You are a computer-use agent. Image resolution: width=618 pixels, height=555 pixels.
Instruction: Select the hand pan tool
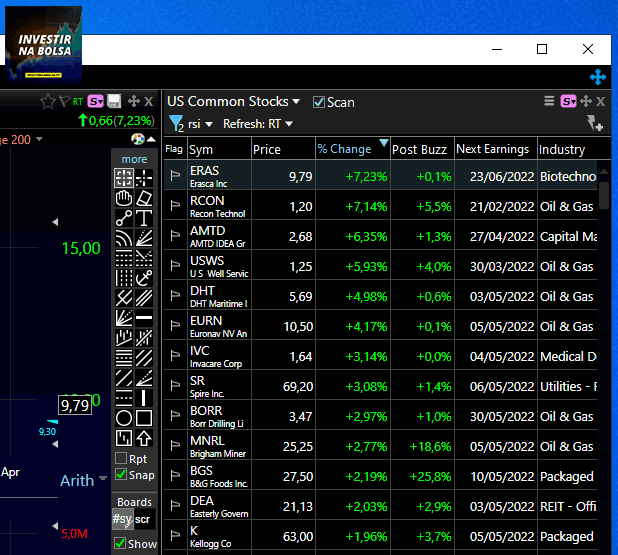[124, 198]
